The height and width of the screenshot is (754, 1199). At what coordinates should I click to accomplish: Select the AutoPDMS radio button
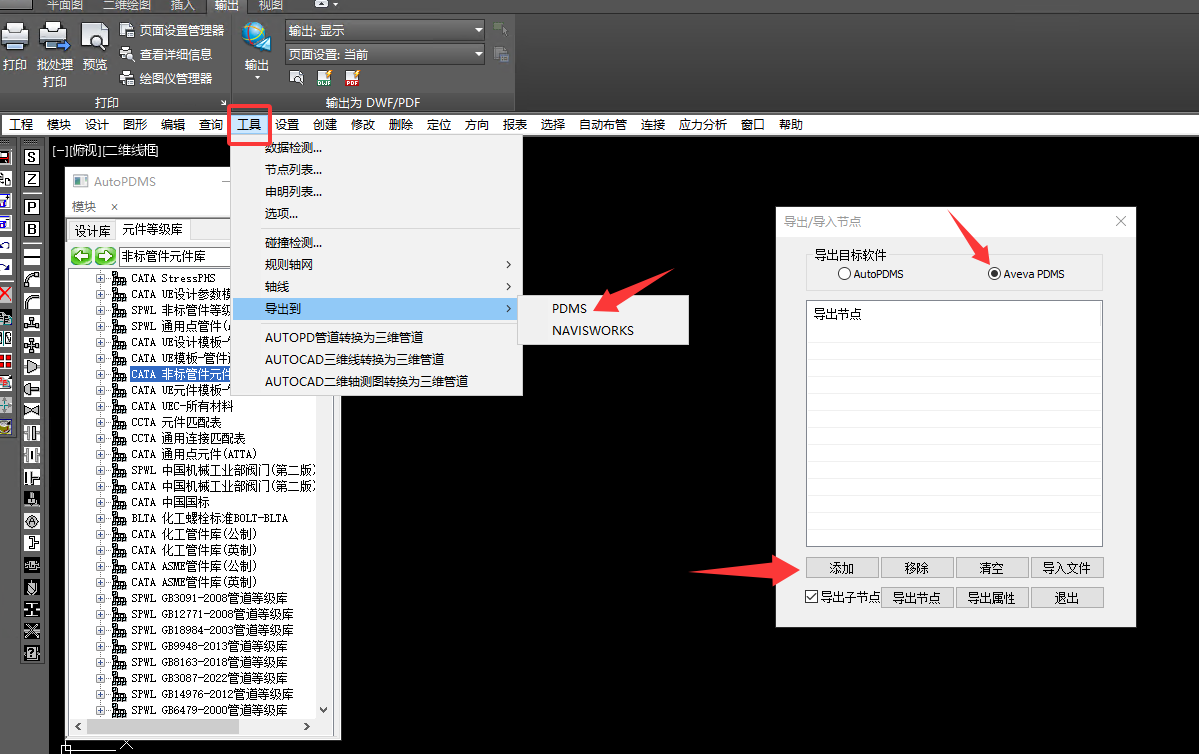click(845, 273)
